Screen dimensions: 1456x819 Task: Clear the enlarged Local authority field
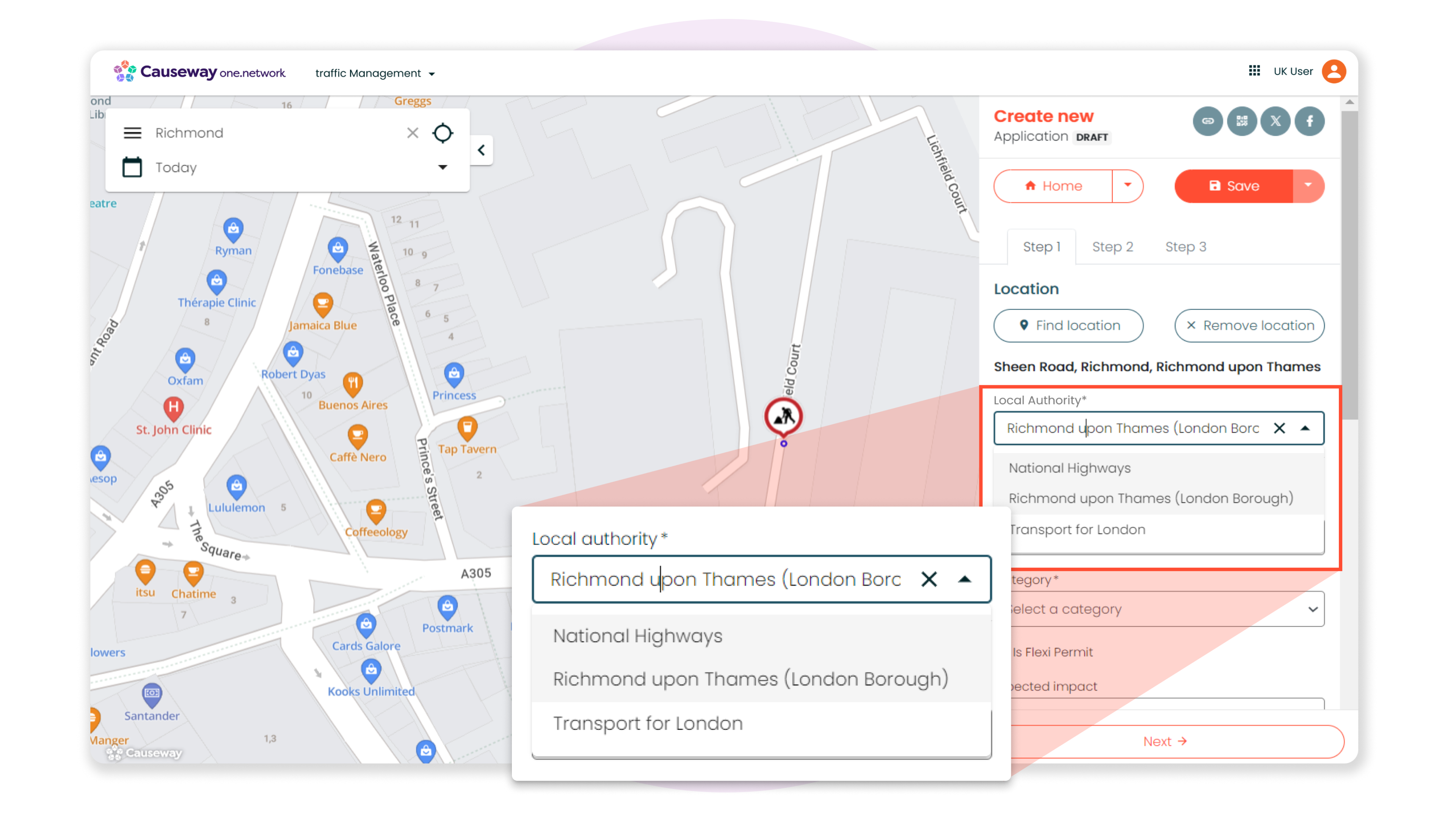[x=929, y=579]
